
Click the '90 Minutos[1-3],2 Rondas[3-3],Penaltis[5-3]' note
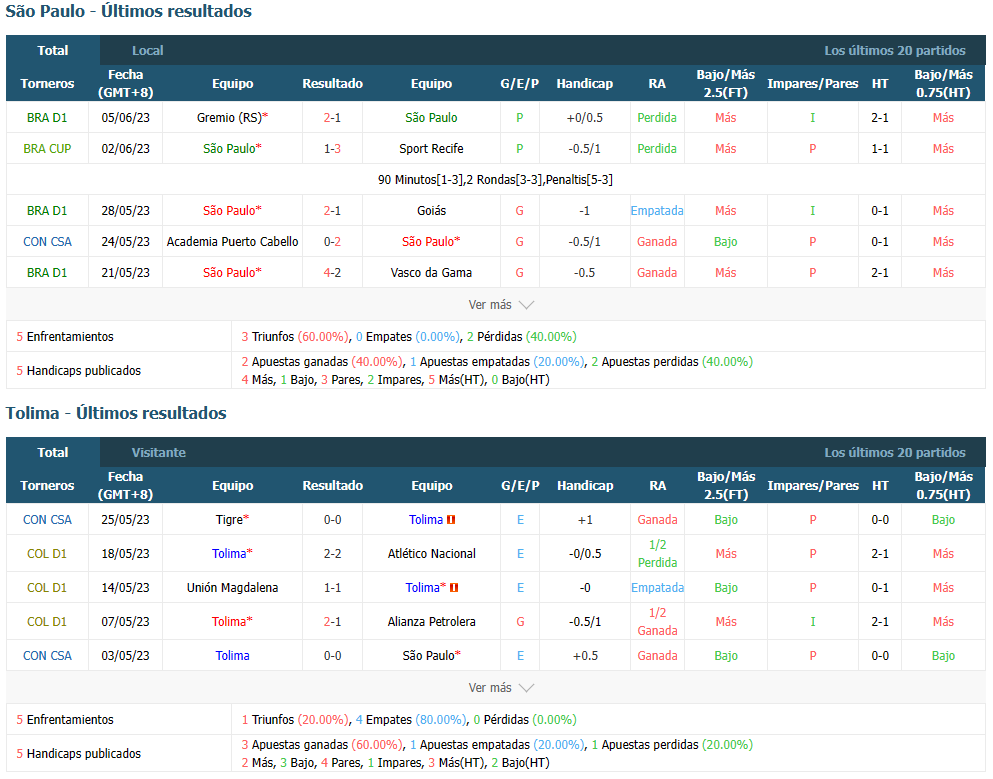(495, 180)
